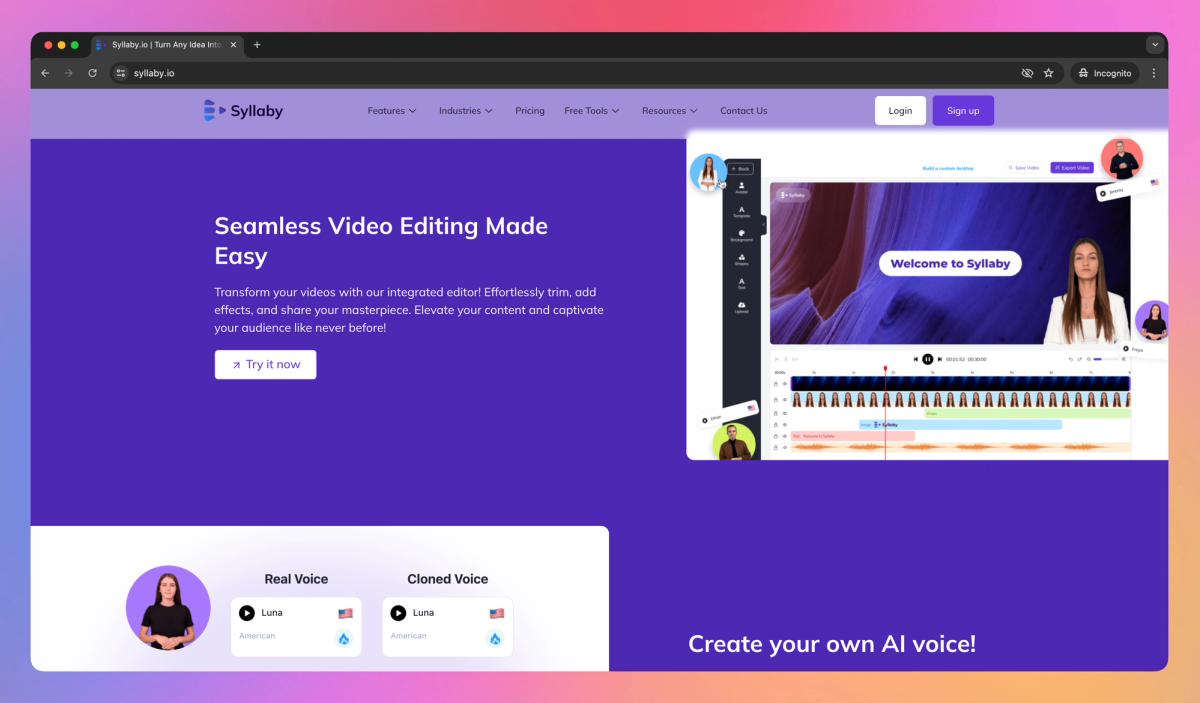Screen dimensions: 1200x703
Task: Expand the Industries dropdown menu
Action: [x=466, y=111]
